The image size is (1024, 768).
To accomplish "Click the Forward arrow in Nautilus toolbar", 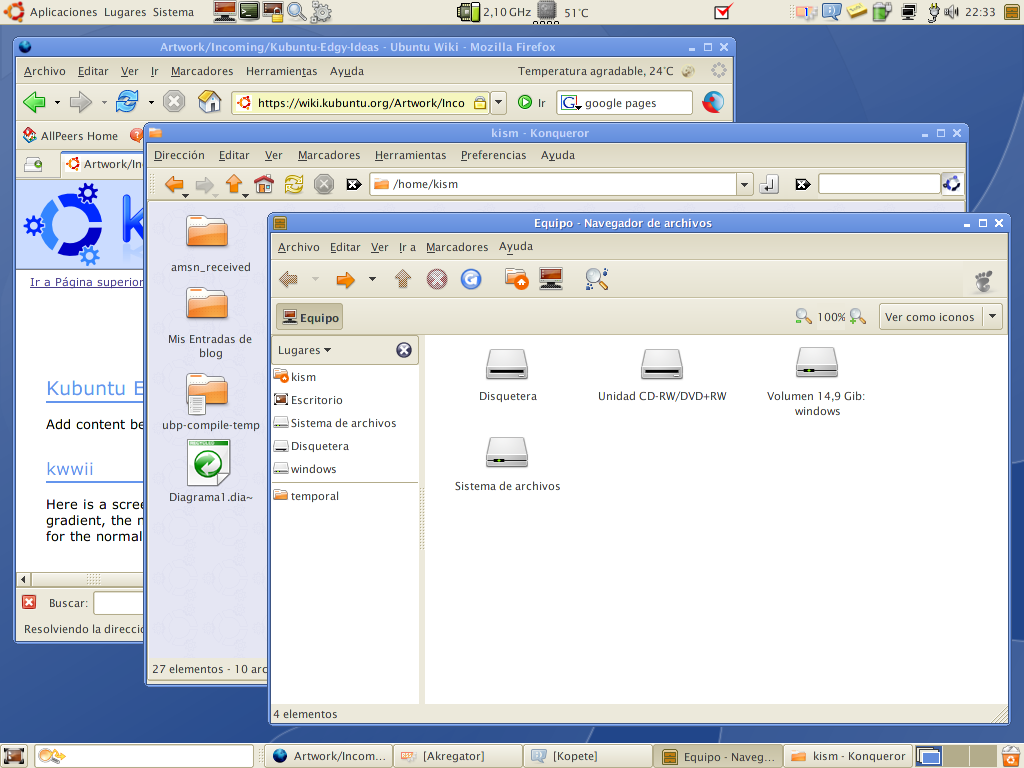I will [x=345, y=280].
